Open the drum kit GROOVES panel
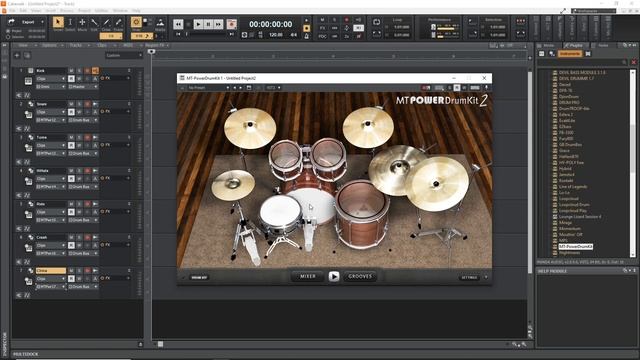 (360, 276)
